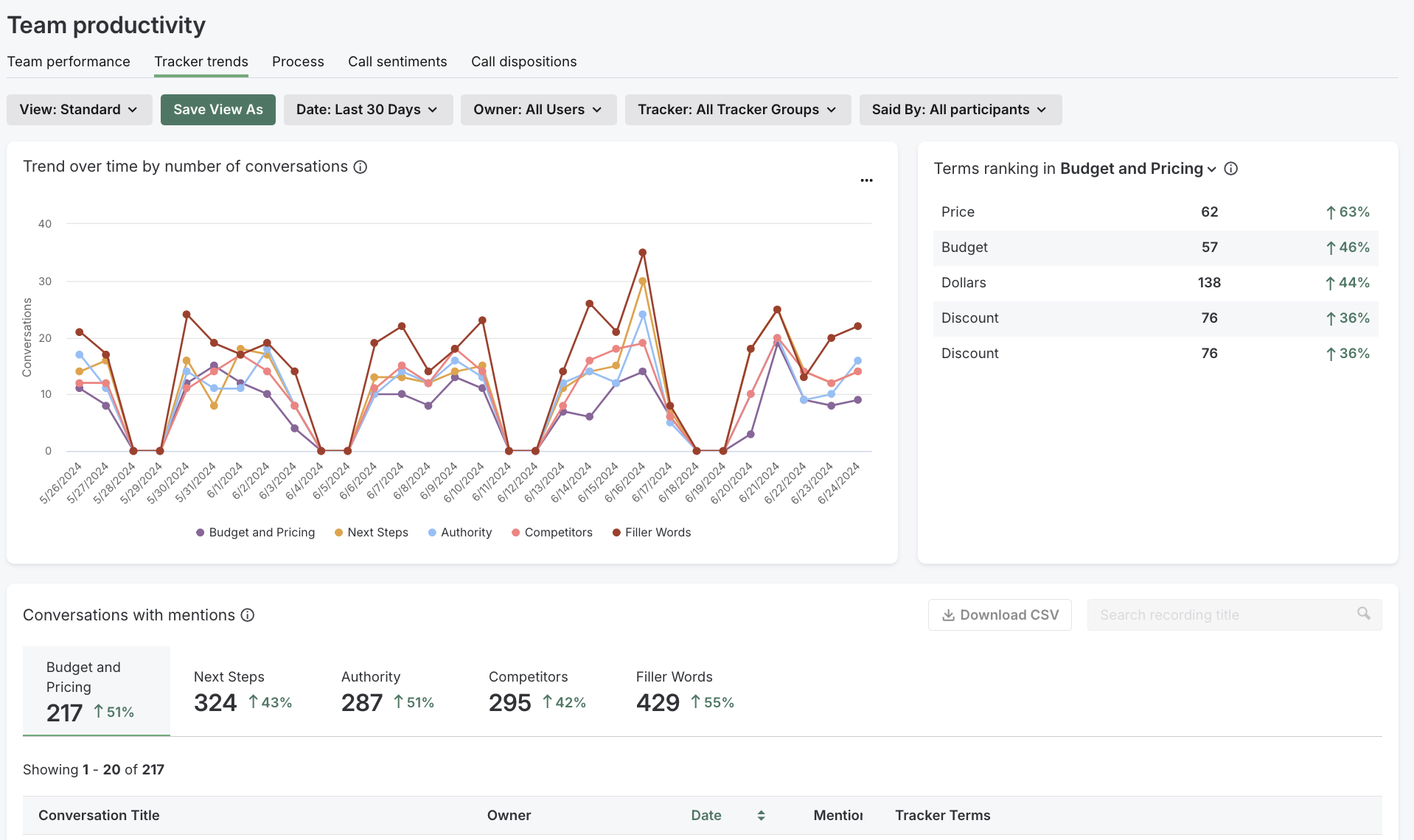
Task: Click the search magnifier in recording title field
Action: tap(1362, 614)
